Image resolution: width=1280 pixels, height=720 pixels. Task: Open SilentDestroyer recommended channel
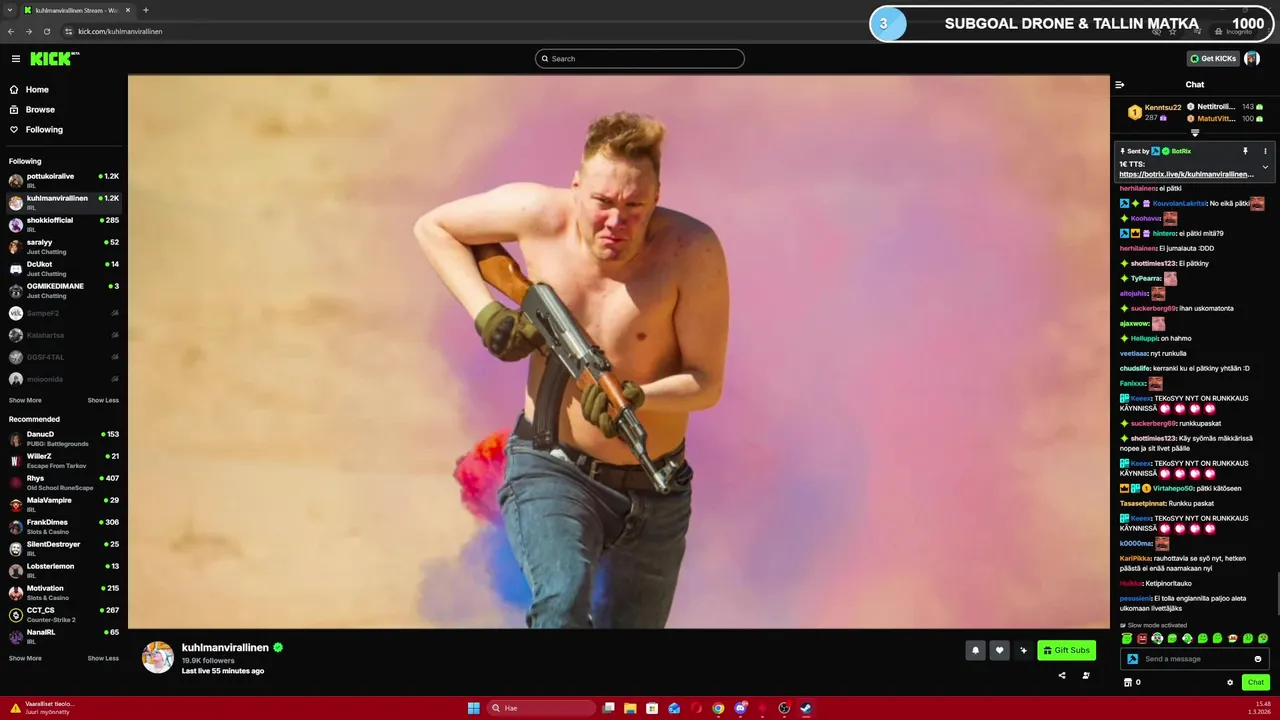pos(64,549)
